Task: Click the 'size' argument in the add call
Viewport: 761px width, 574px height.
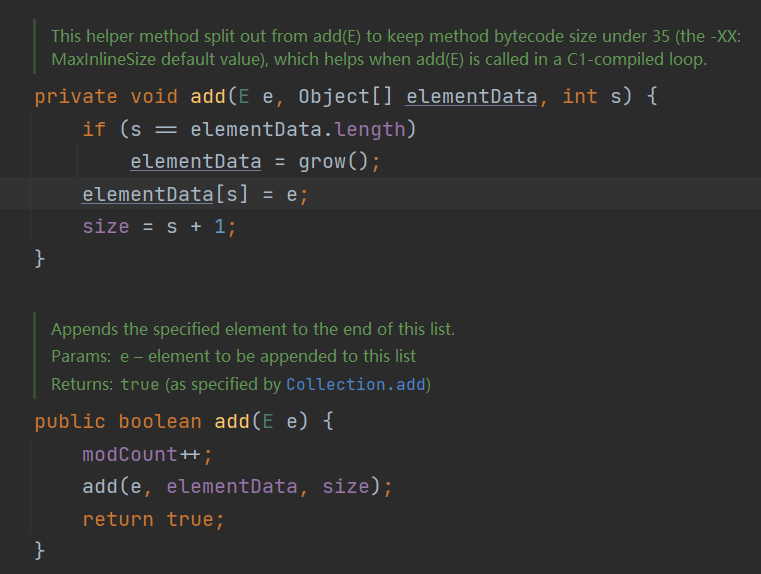Action: (x=346, y=487)
